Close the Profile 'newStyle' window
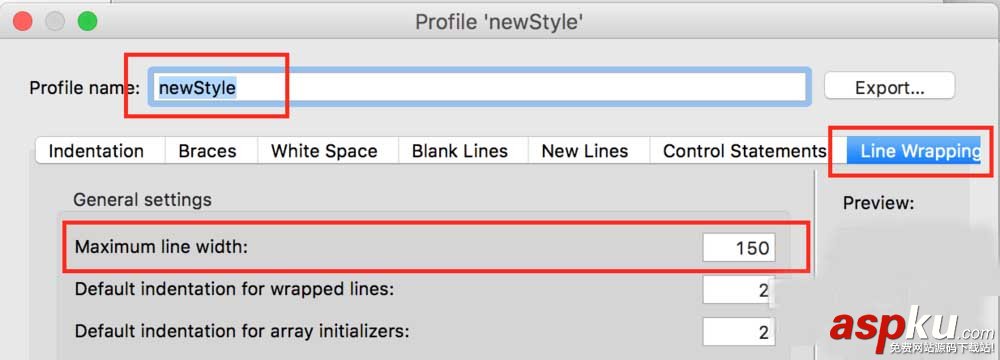Viewport: 1000px width, 360px height. [23, 21]
